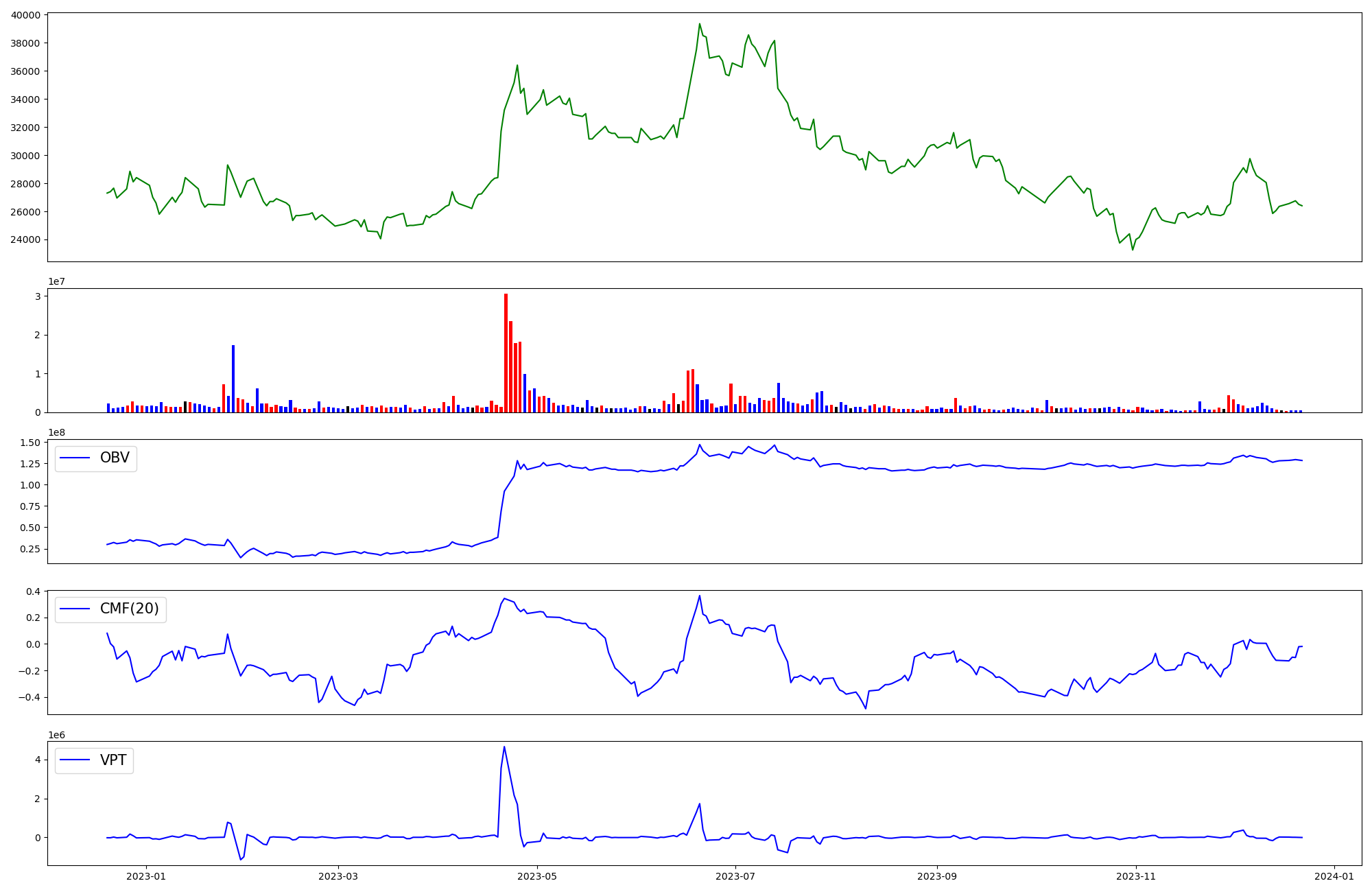Click the 0.4 label on CMF y-axis
This screenshot has height=892, width=1372.
pyautogui.click(x=33, y=591)
